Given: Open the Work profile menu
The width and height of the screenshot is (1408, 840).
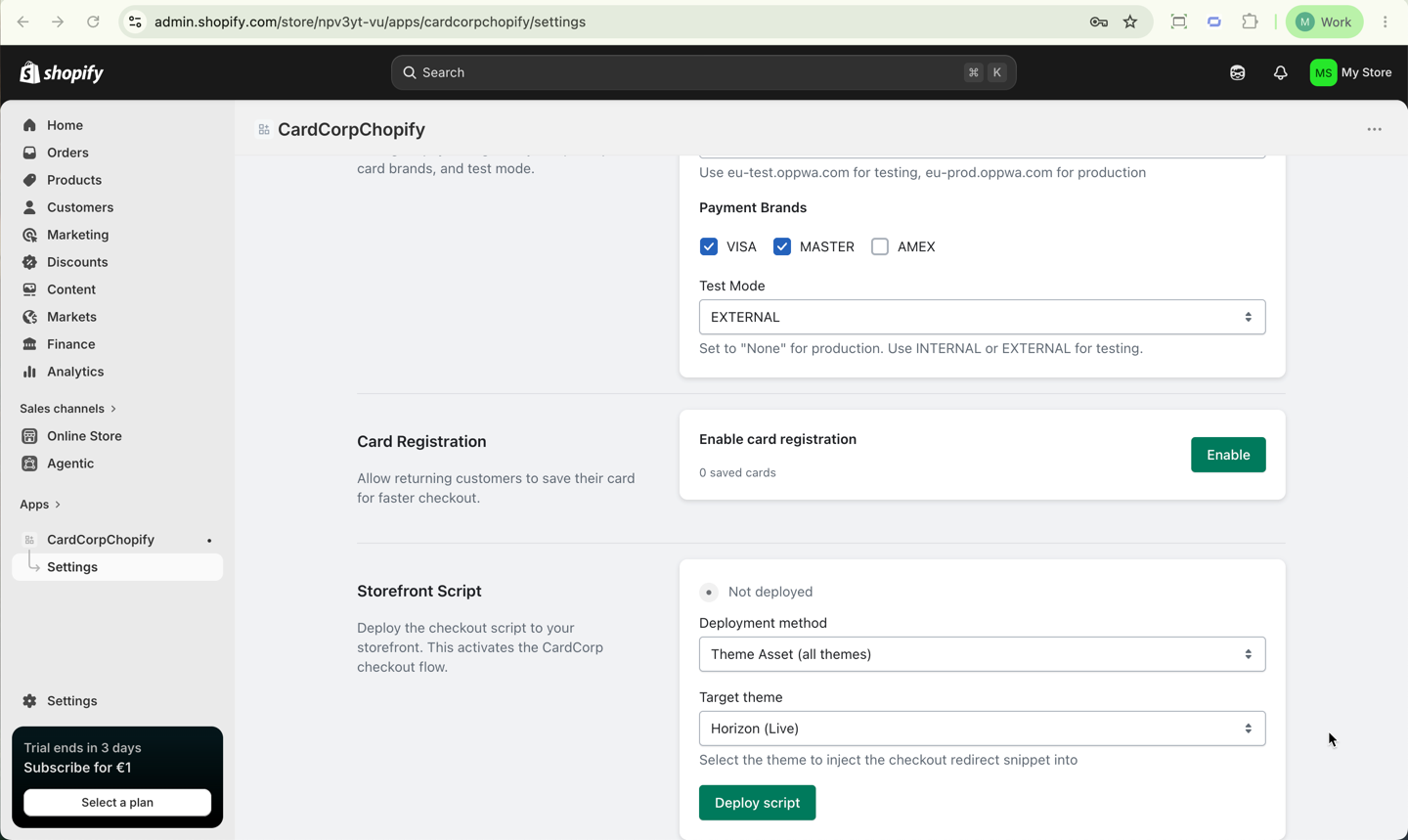Looking at the screenshot, I should click(x=1324, y=22).
